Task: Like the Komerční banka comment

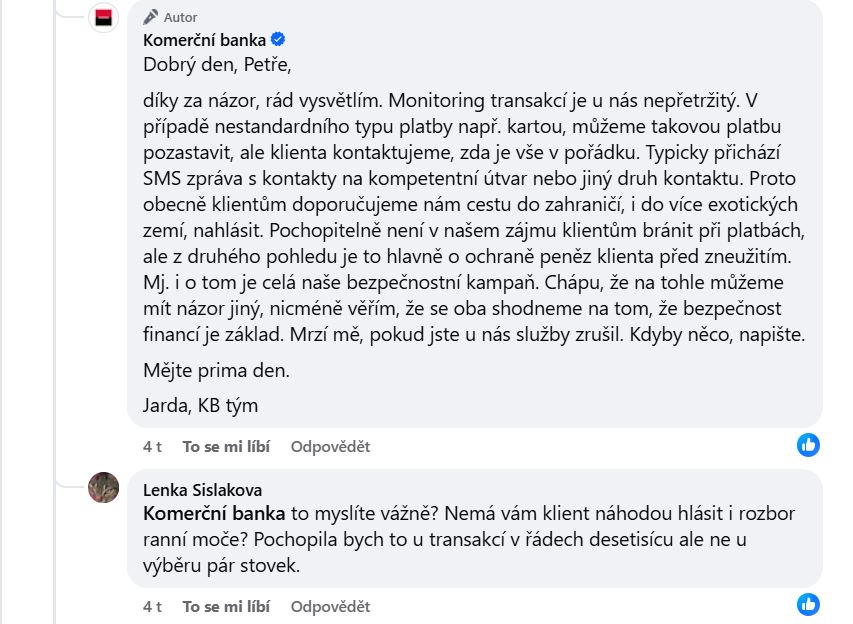Action: (x=226, y=447)
